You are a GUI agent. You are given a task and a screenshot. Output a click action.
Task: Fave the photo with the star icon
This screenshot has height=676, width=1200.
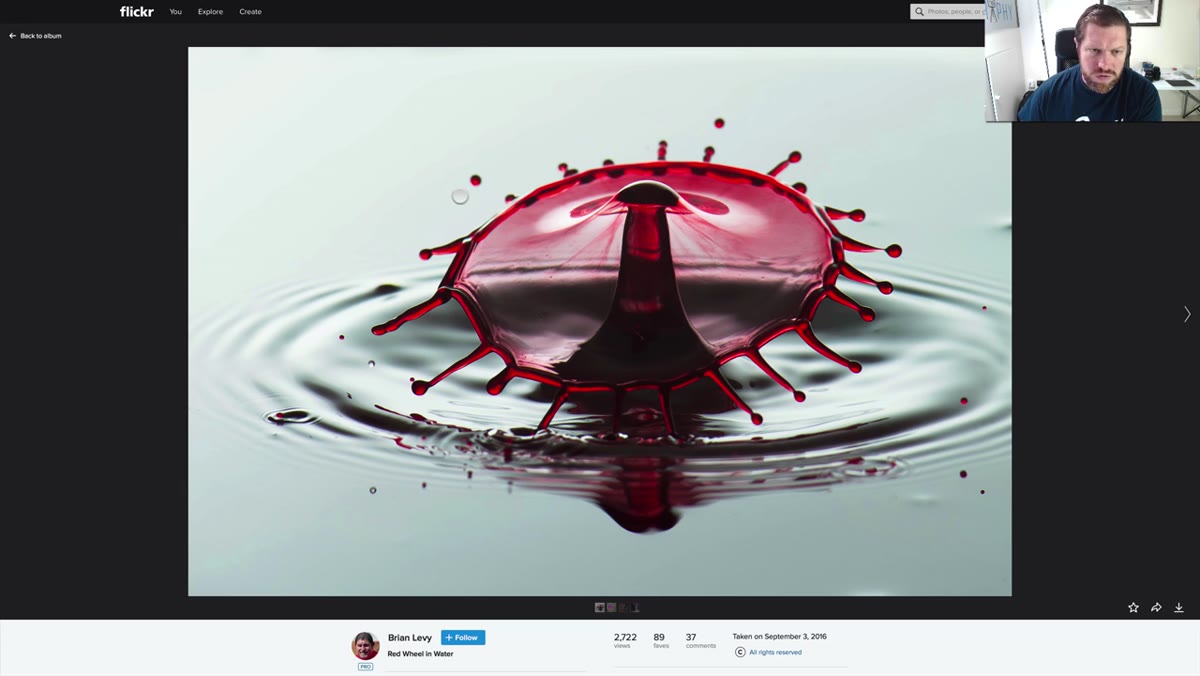[x=1133, y=607]
